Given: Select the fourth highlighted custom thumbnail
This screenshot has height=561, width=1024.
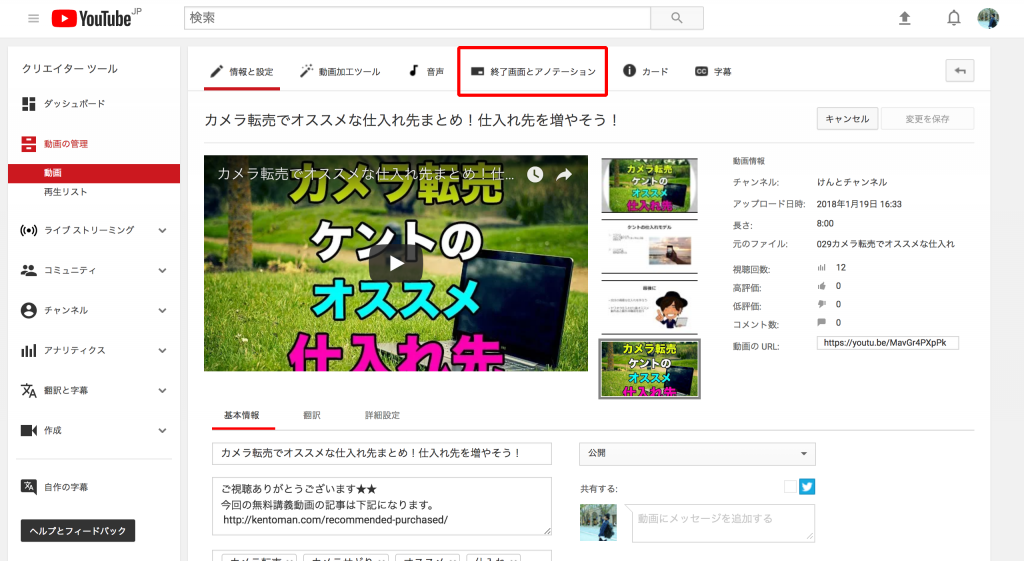Looking at the screenshot, I should pyautogui.click(x=650, y=368).
